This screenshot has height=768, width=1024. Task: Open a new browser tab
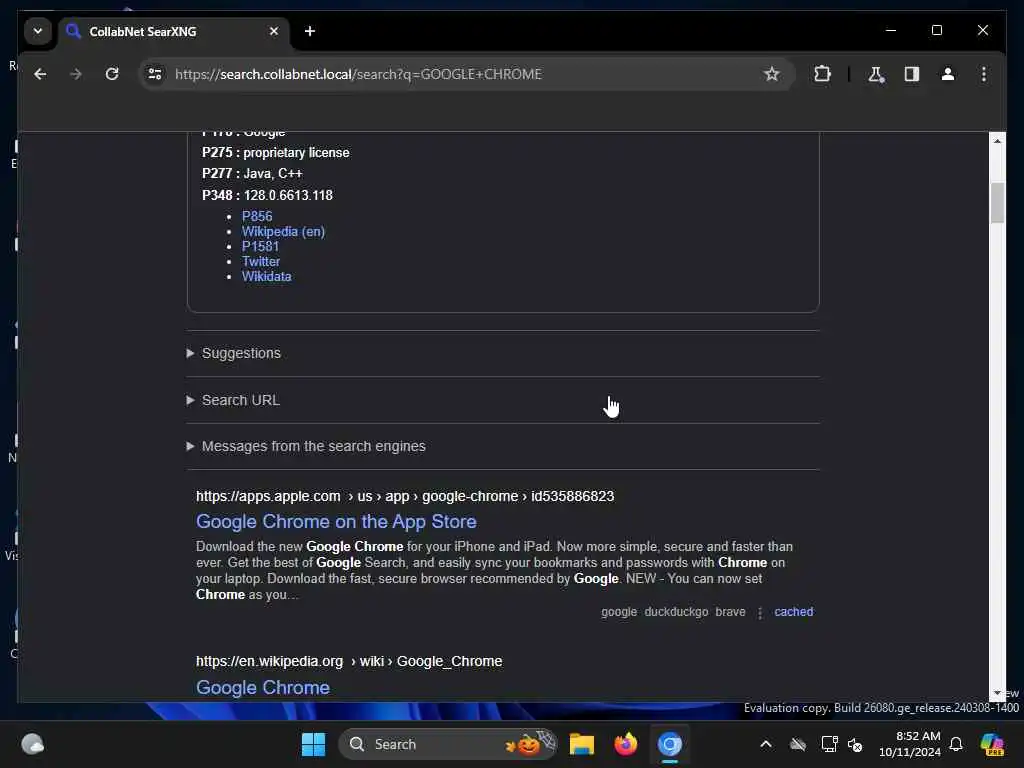(x=310, y=31)
